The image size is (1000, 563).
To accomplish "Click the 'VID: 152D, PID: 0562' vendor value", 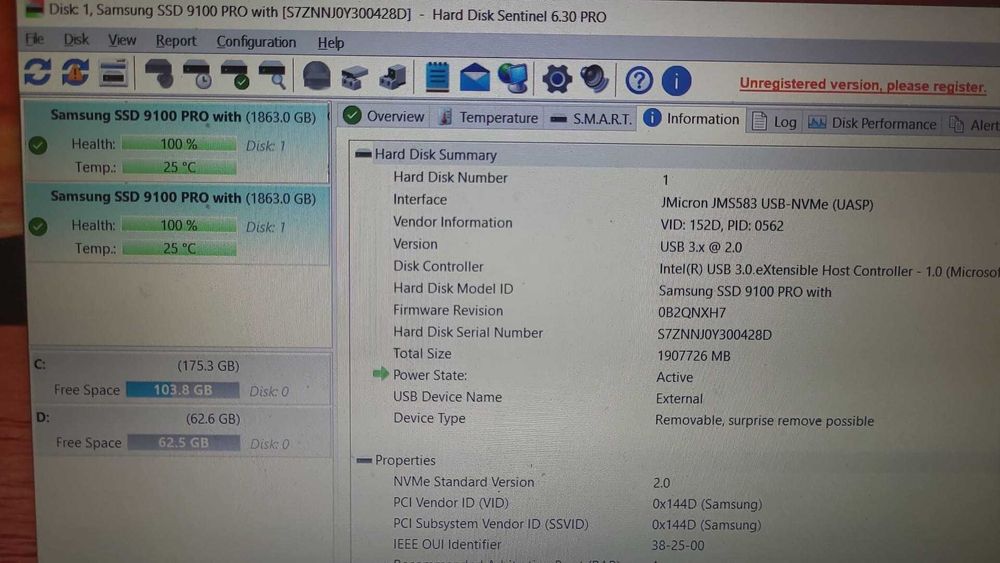I will point(722,226).
